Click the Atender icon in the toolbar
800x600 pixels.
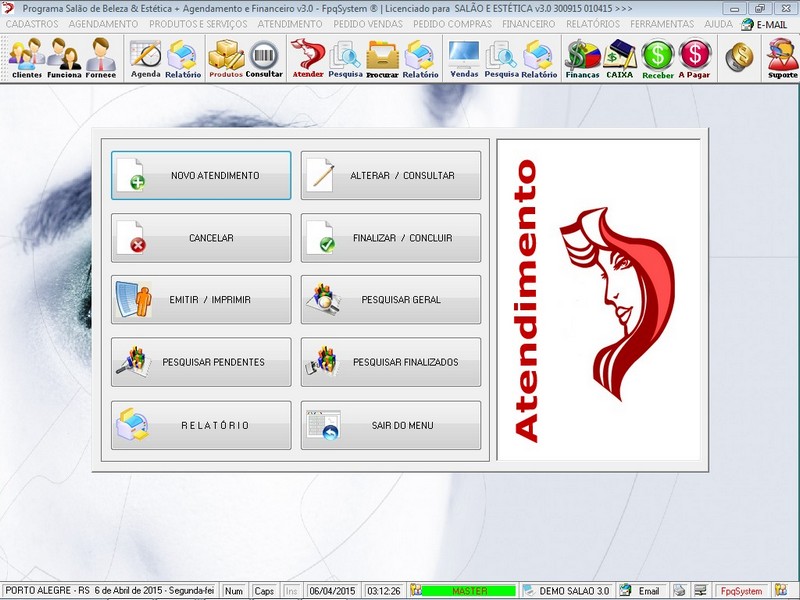click(308, 58)
